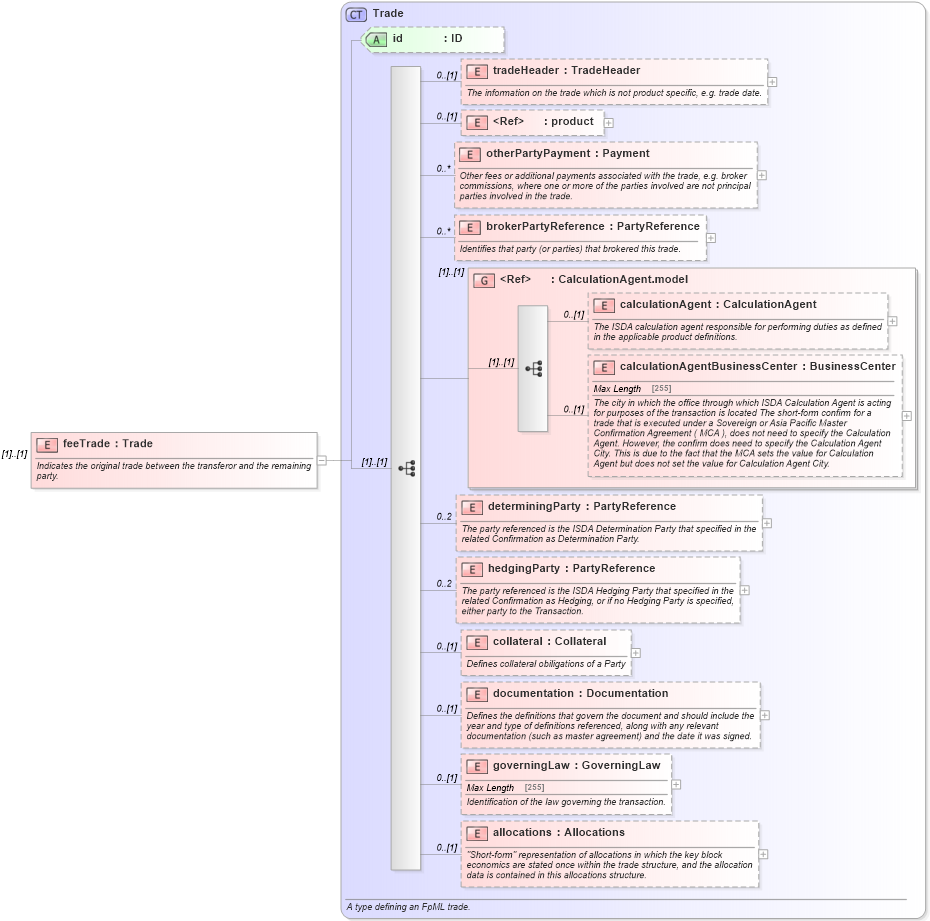
Task: Click the A attribute icon next to id
Action: click(x=378, y=39)
